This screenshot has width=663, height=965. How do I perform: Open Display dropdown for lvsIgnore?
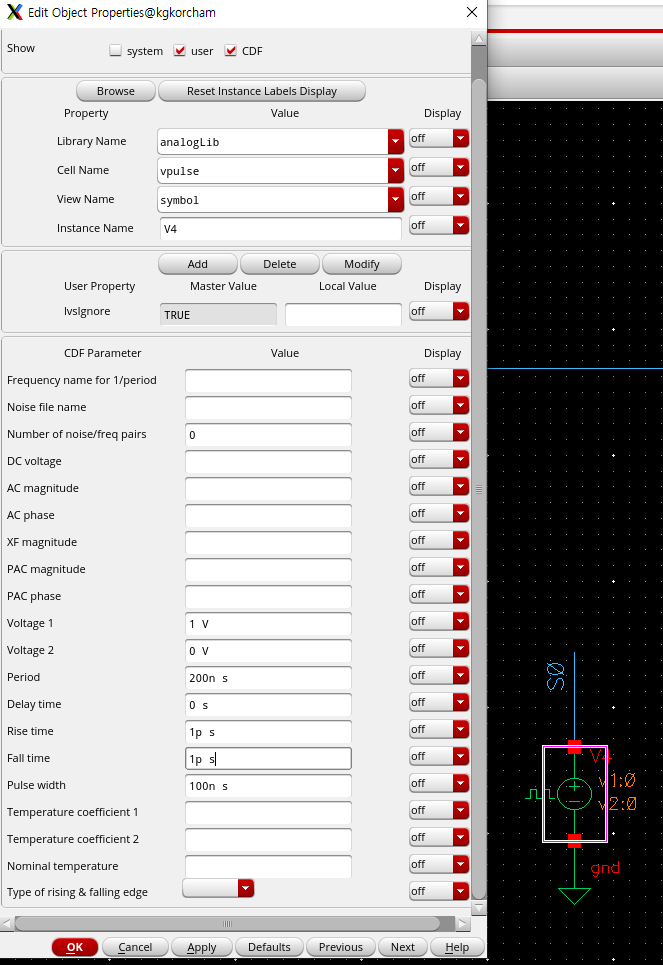(460, 311)
